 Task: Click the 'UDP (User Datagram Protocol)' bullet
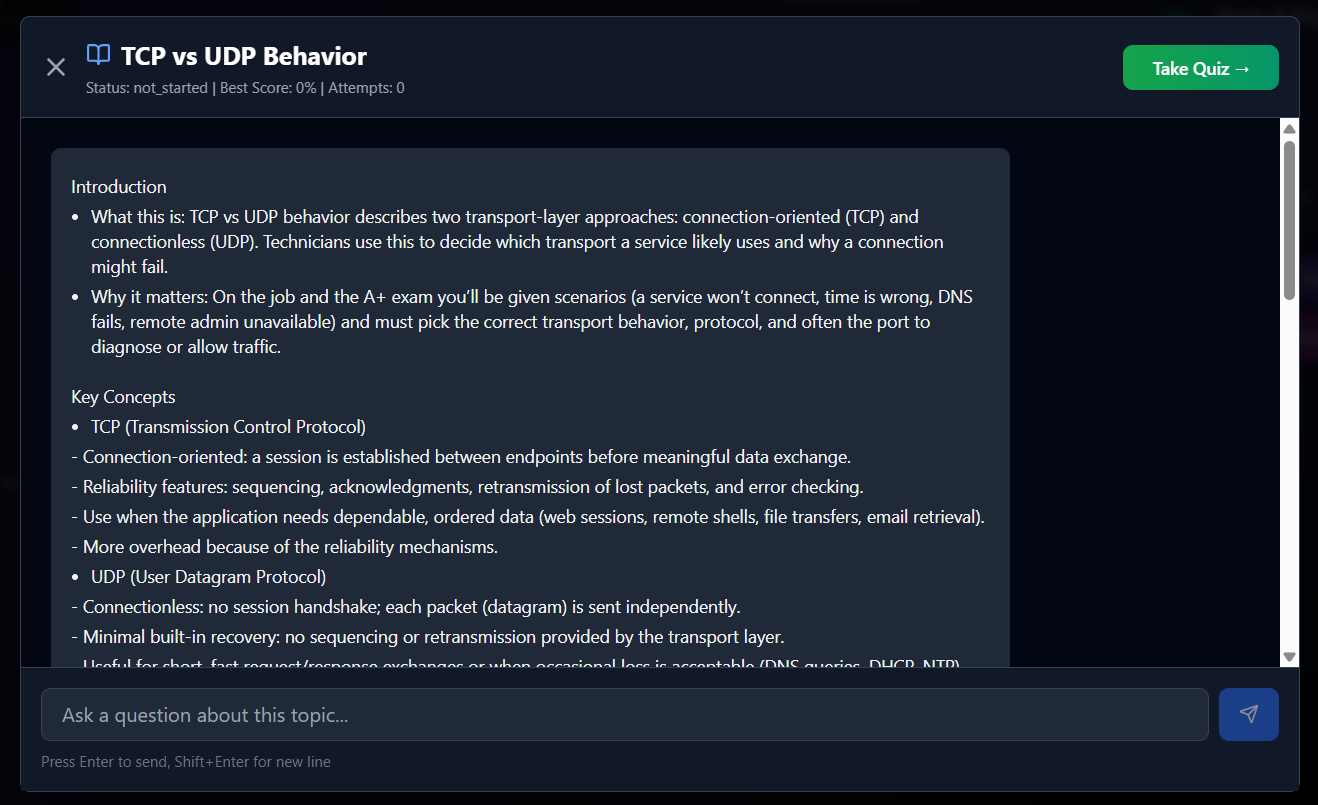(208, 577)
